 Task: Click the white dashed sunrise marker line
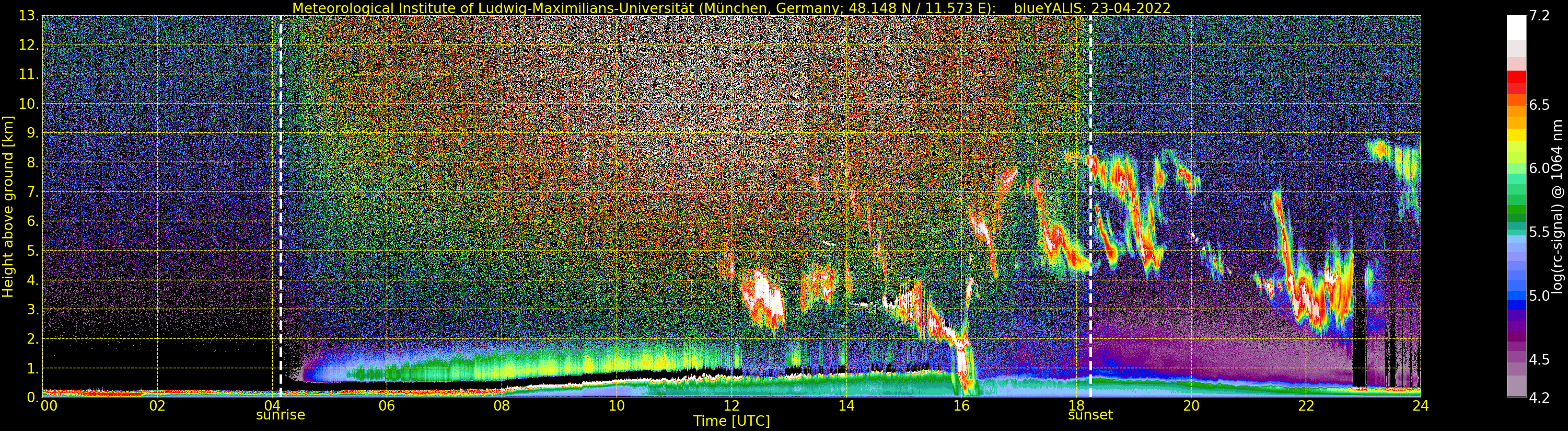(281, 206)
